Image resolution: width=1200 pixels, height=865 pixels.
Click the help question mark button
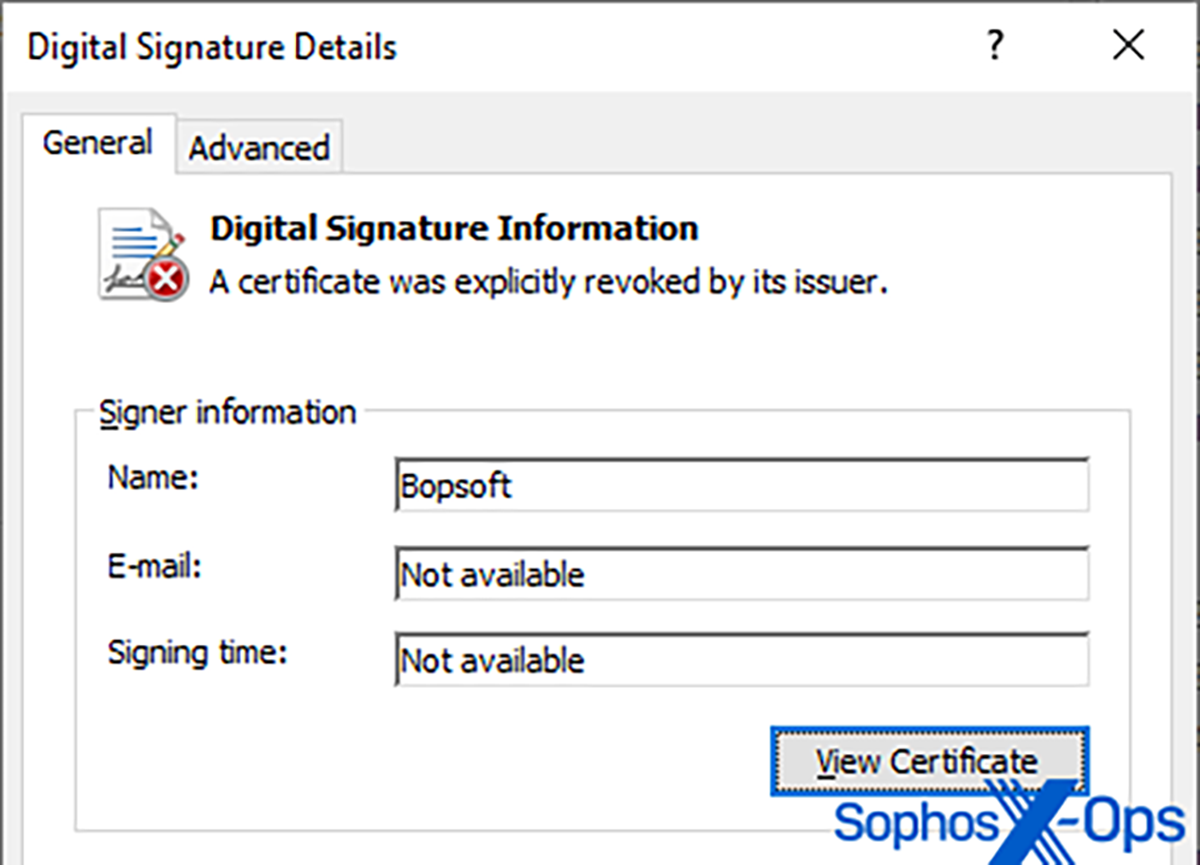tap(994, 46)
